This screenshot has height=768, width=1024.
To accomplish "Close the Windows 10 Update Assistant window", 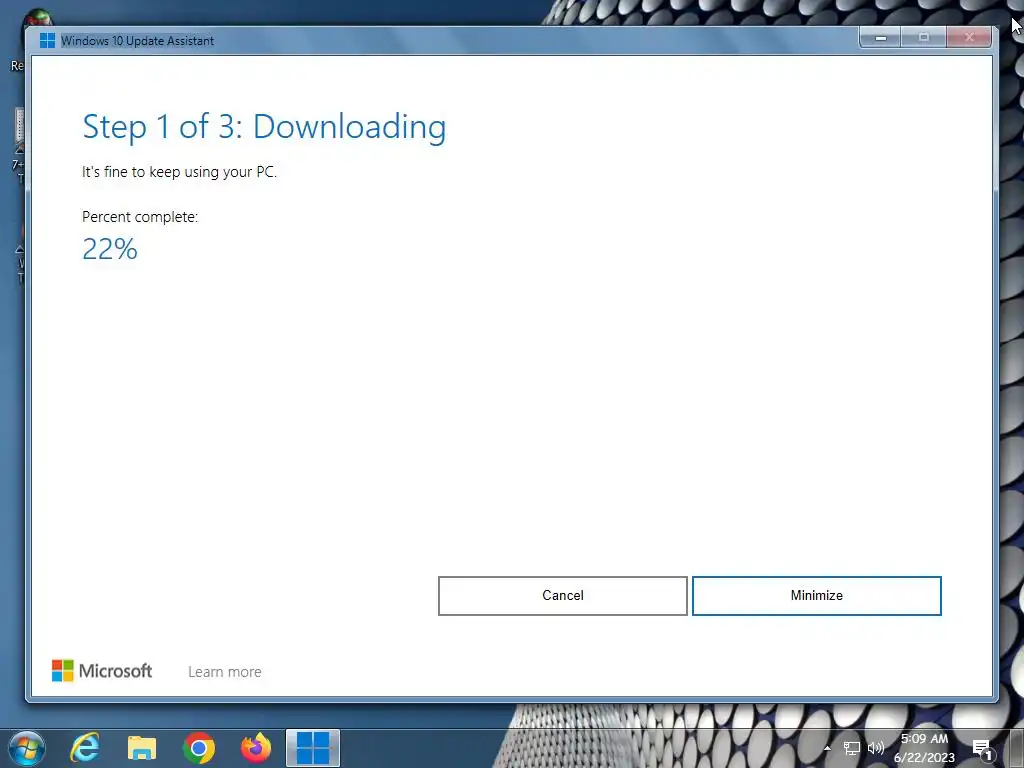I will (x=969, y=38).
